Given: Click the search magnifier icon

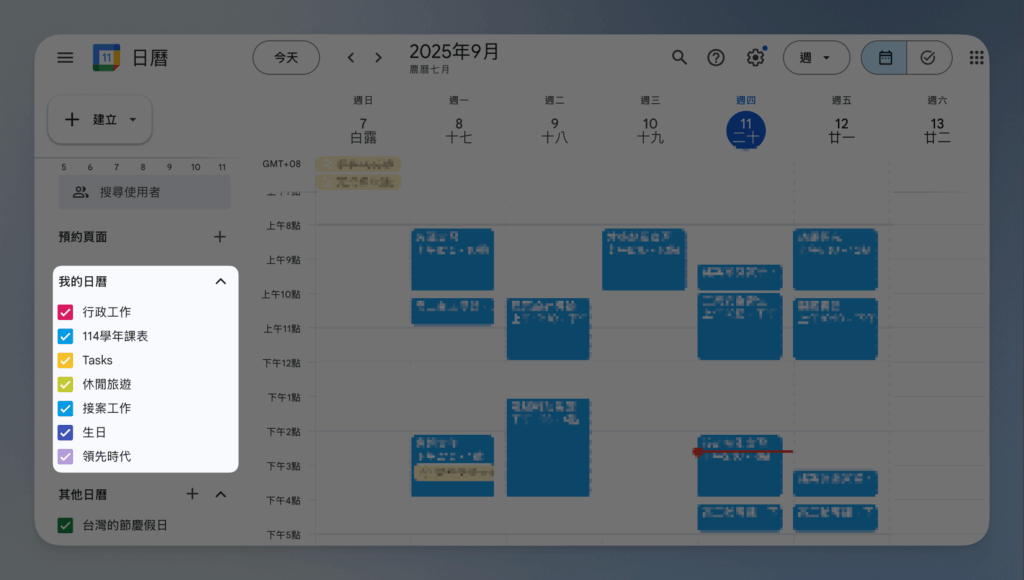Looking at the screenshot, I should point(679,58).
